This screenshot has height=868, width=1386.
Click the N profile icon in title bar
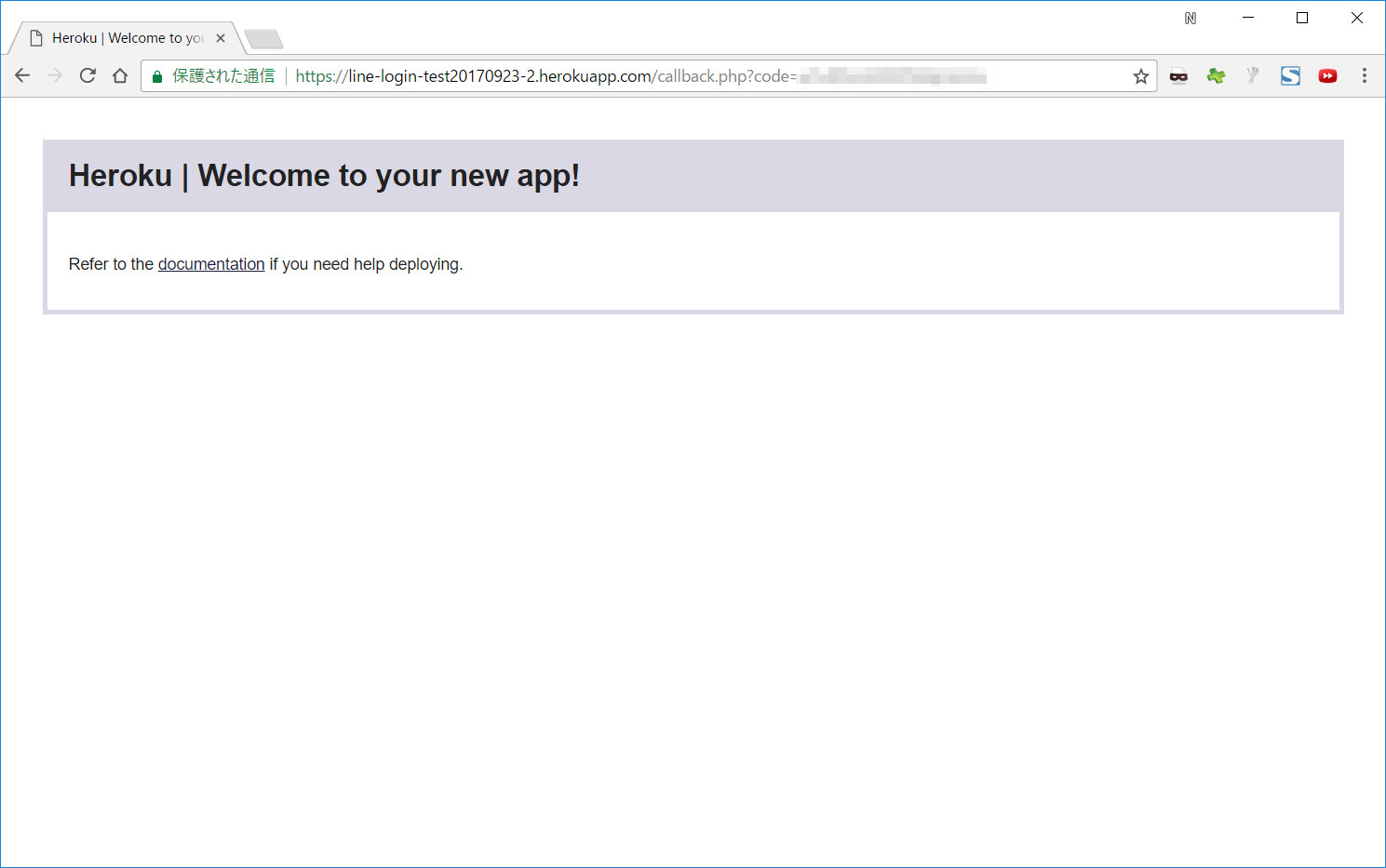[x=1191, y=18]
